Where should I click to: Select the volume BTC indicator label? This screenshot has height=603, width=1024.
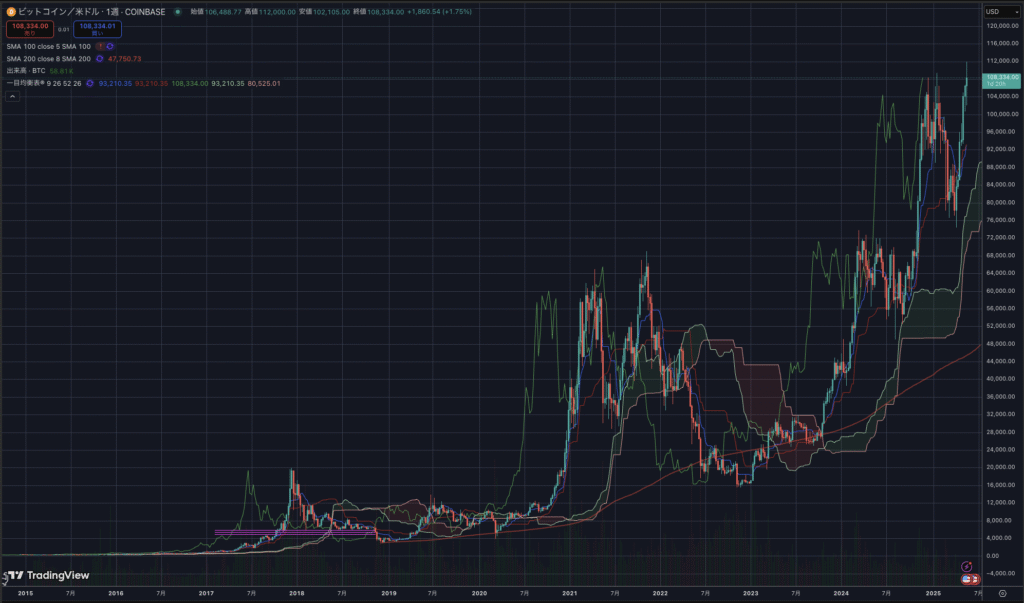(26, 71)
